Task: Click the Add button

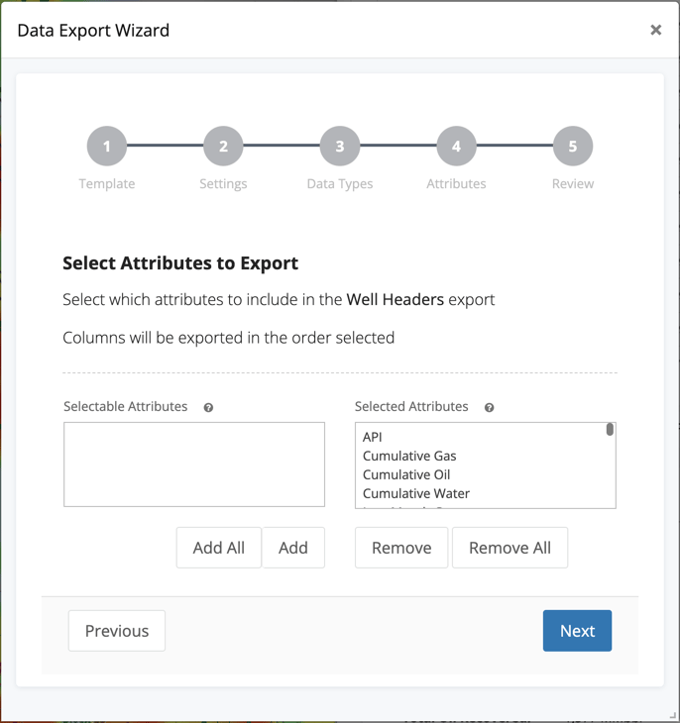Action: pyautogui.click(x=293, y=548)
